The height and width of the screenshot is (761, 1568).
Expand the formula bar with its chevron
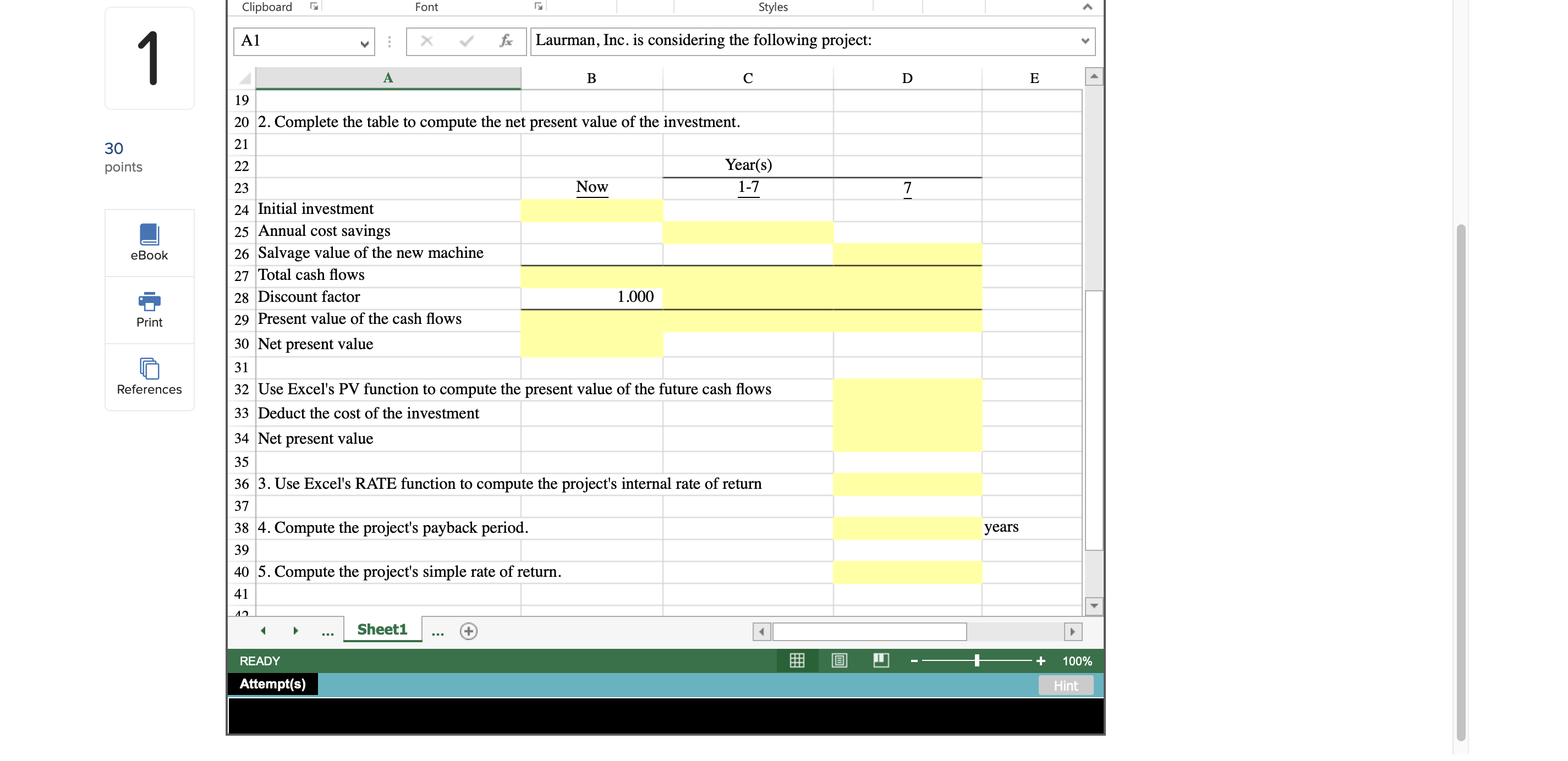click(1087, 41)
